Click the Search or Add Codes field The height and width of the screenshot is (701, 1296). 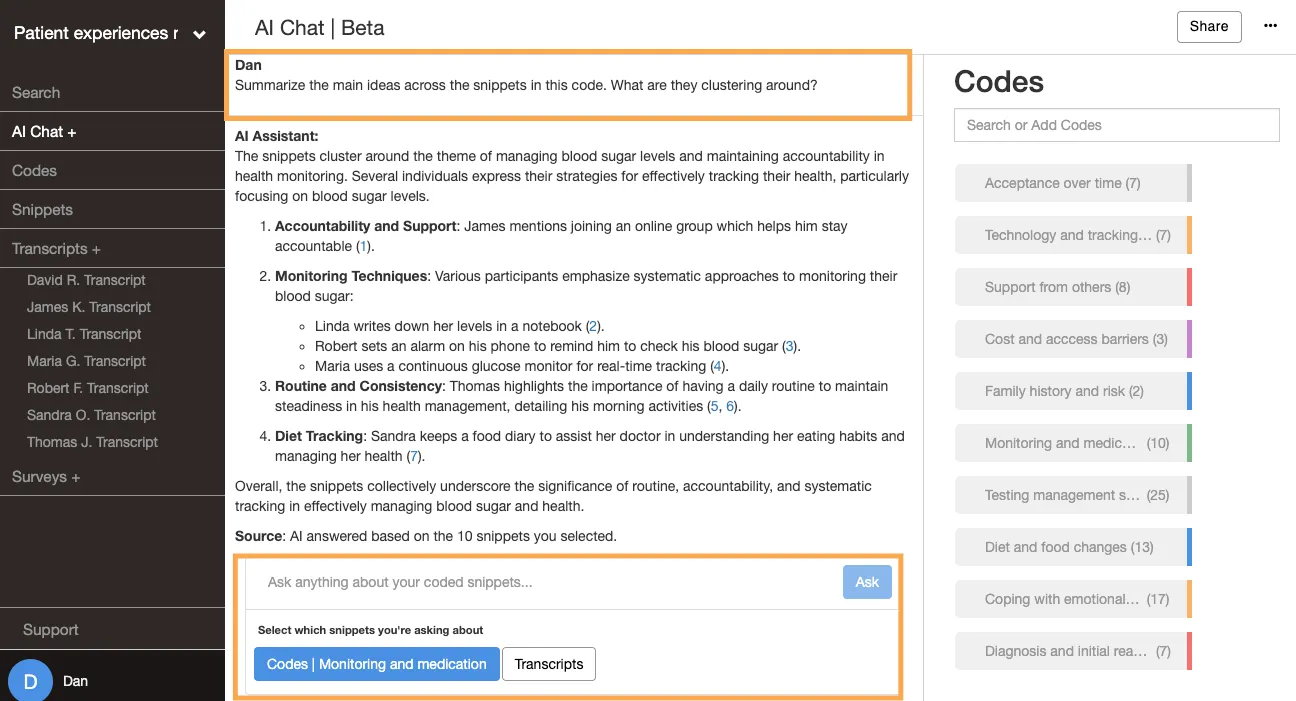1117,125
